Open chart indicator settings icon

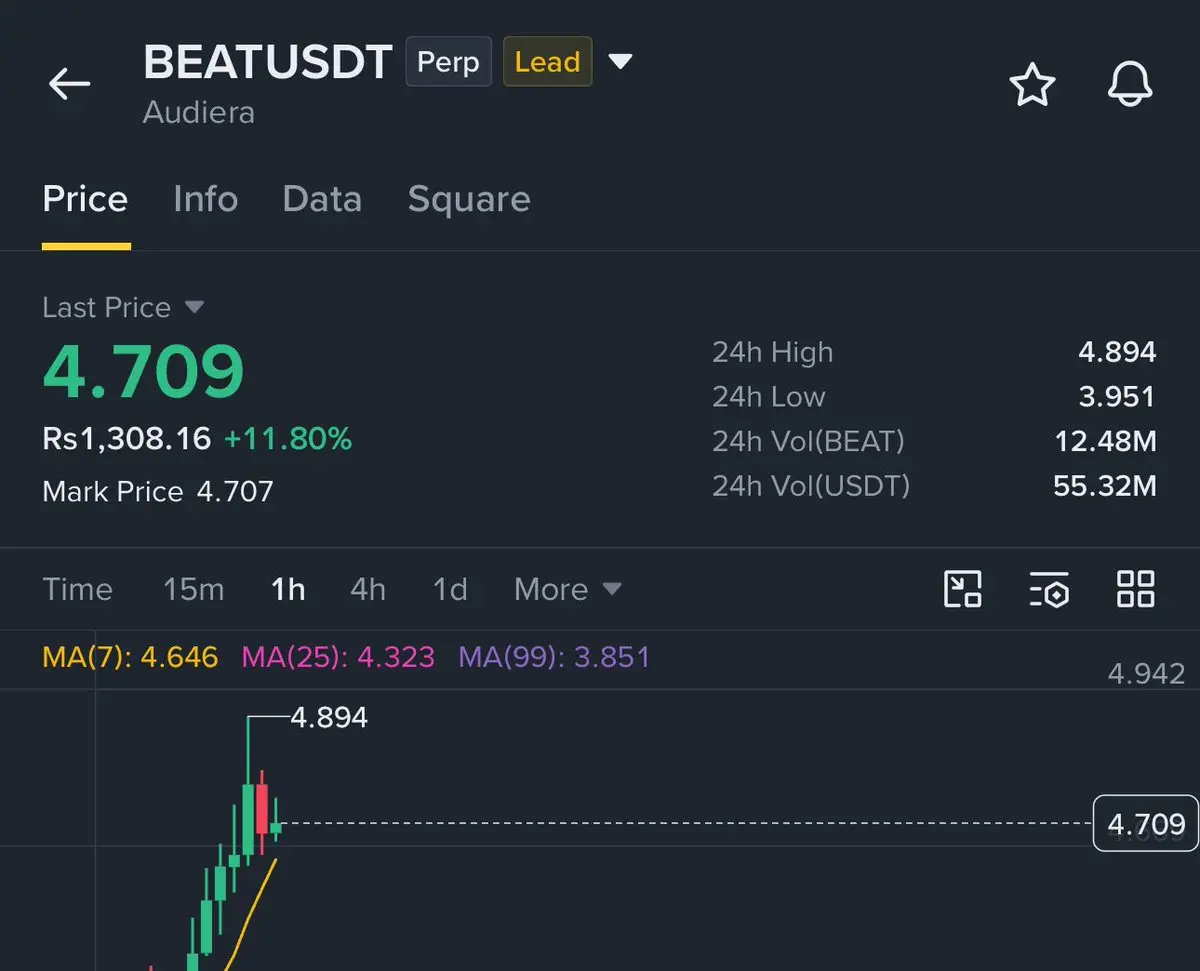pyautogui.click(x=1049, y=589)
